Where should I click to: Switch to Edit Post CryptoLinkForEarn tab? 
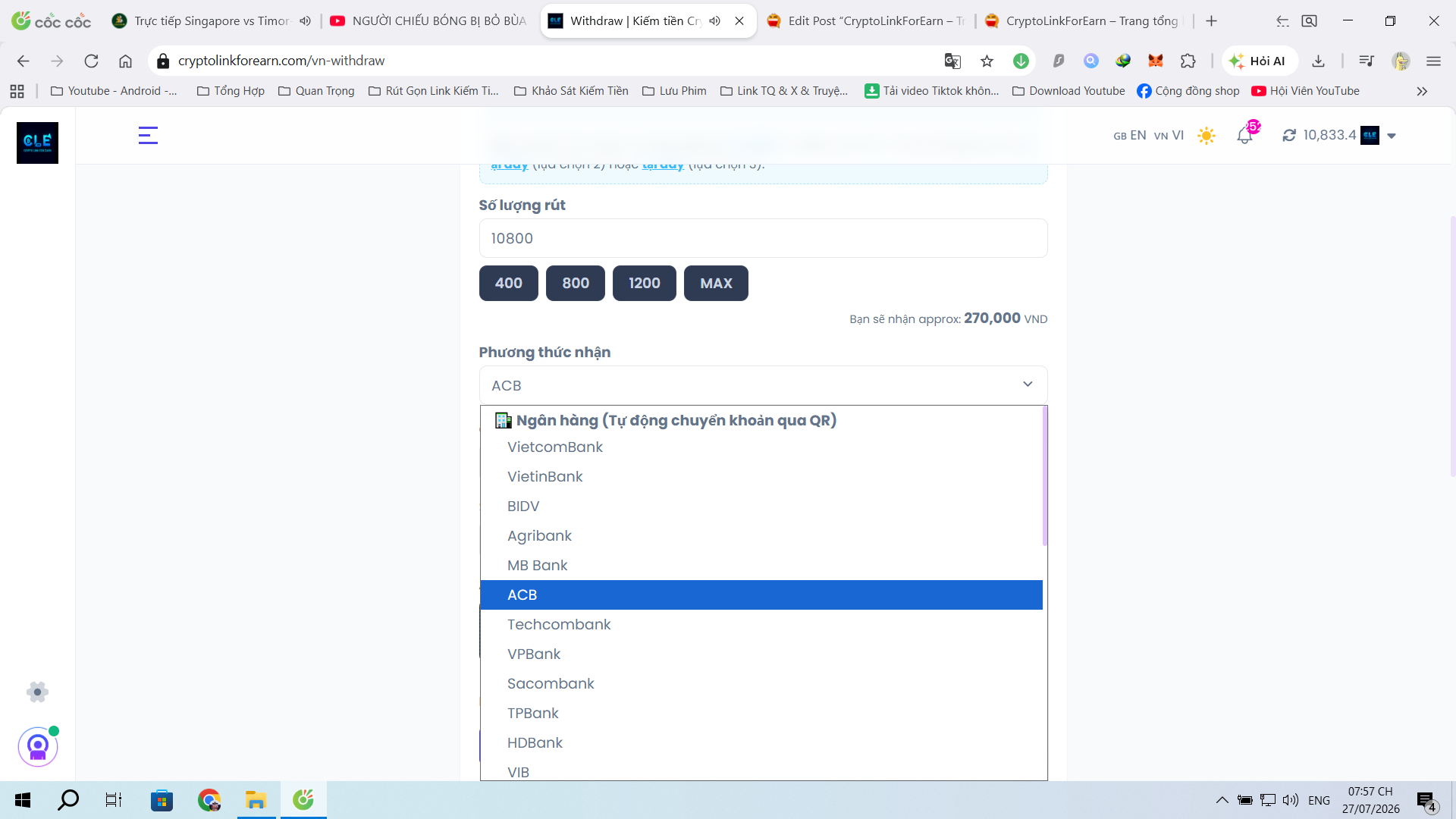pos(866,21)
